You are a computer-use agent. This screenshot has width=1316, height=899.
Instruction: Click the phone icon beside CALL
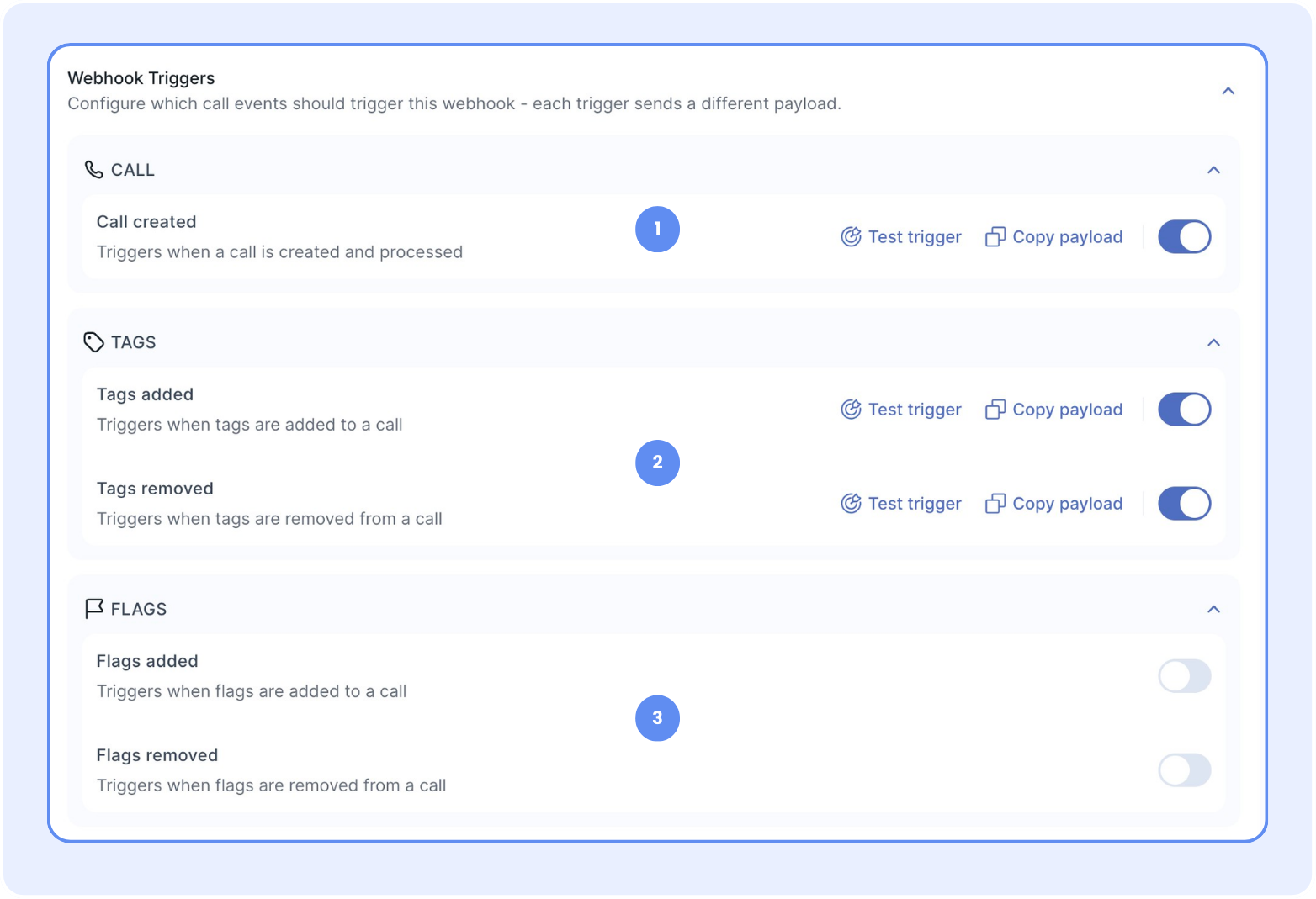[x=93, y=170]
